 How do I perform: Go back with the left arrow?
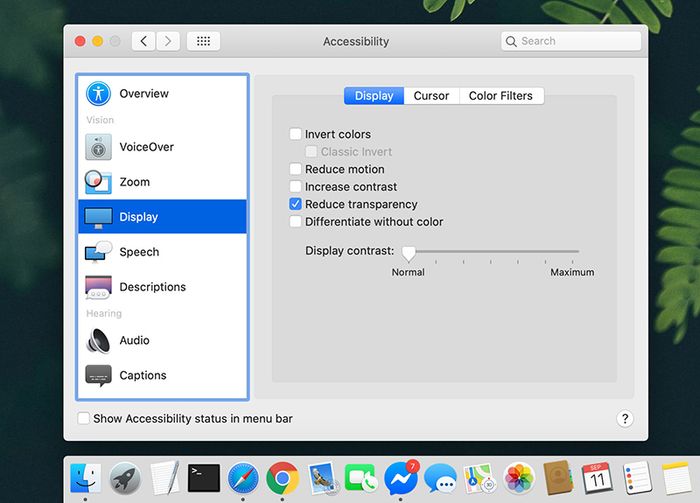[x=143, y=41]
